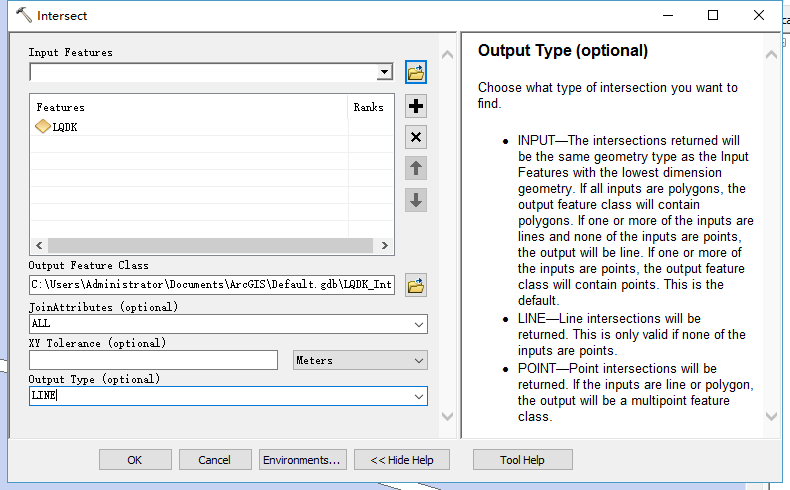Viewport: 790px width, 490px height.
Task: Remove selected feature with X icon
Action: coord(416,137)
